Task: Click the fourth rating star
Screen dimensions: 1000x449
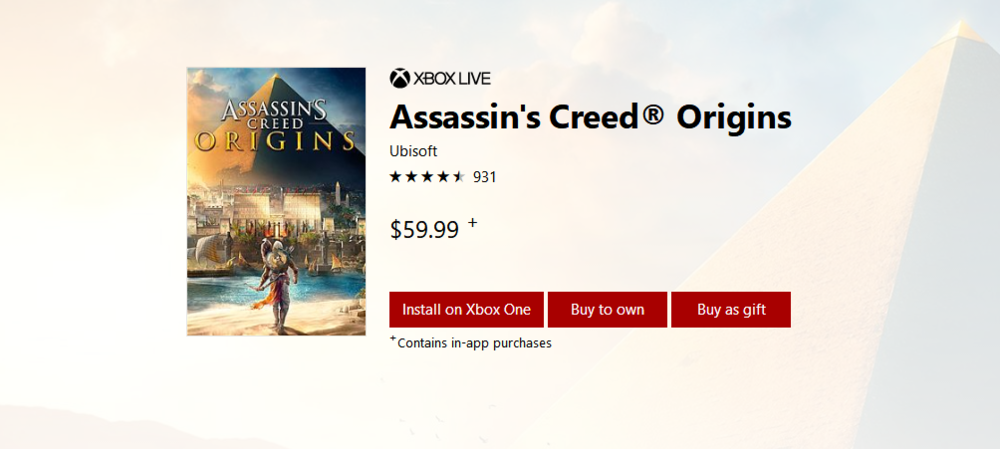Action: 443,177
